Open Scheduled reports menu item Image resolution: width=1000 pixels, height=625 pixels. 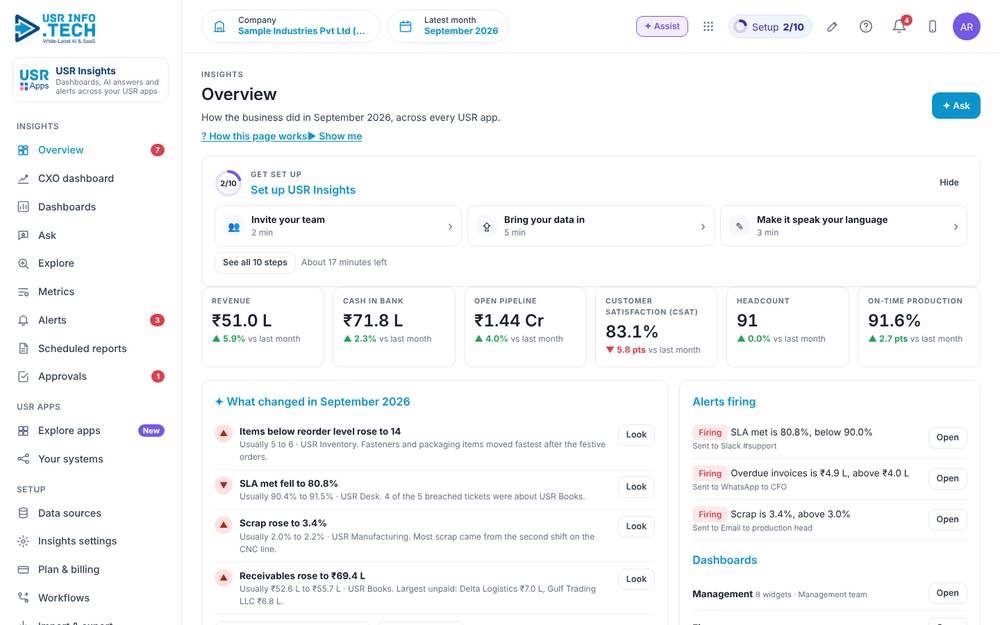91,348
